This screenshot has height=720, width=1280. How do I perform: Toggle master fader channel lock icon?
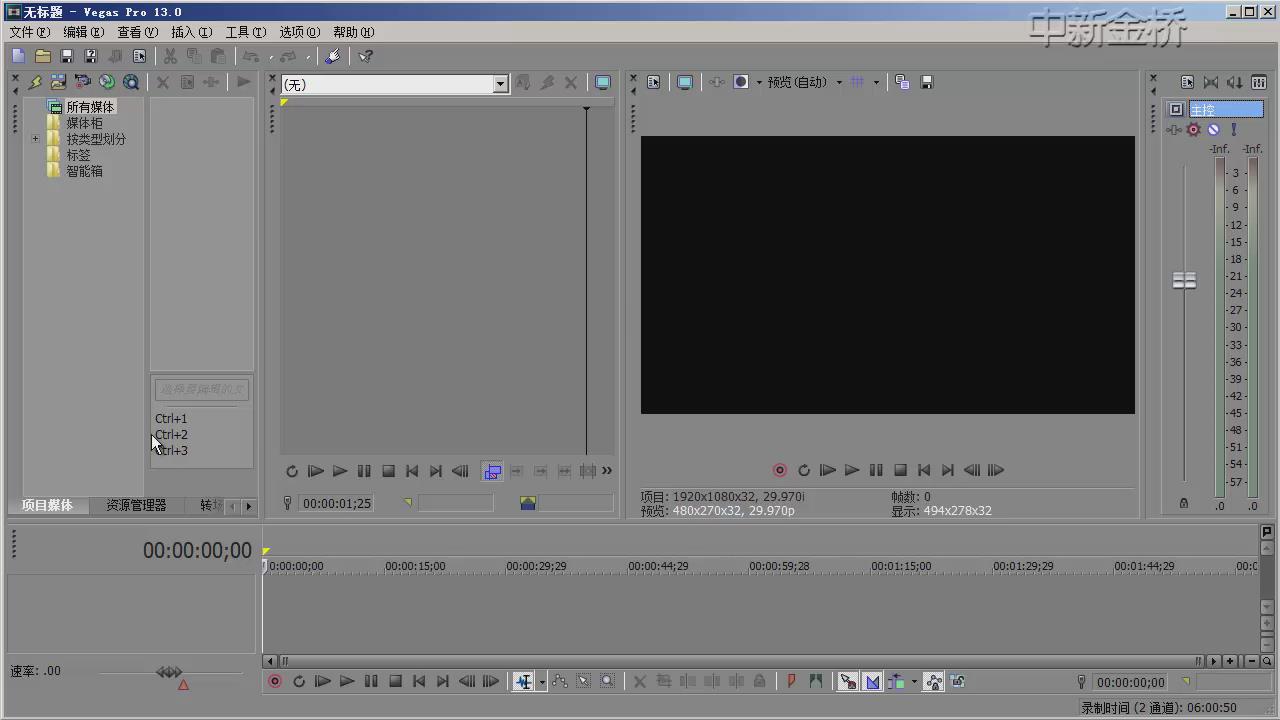point(1184,503)
